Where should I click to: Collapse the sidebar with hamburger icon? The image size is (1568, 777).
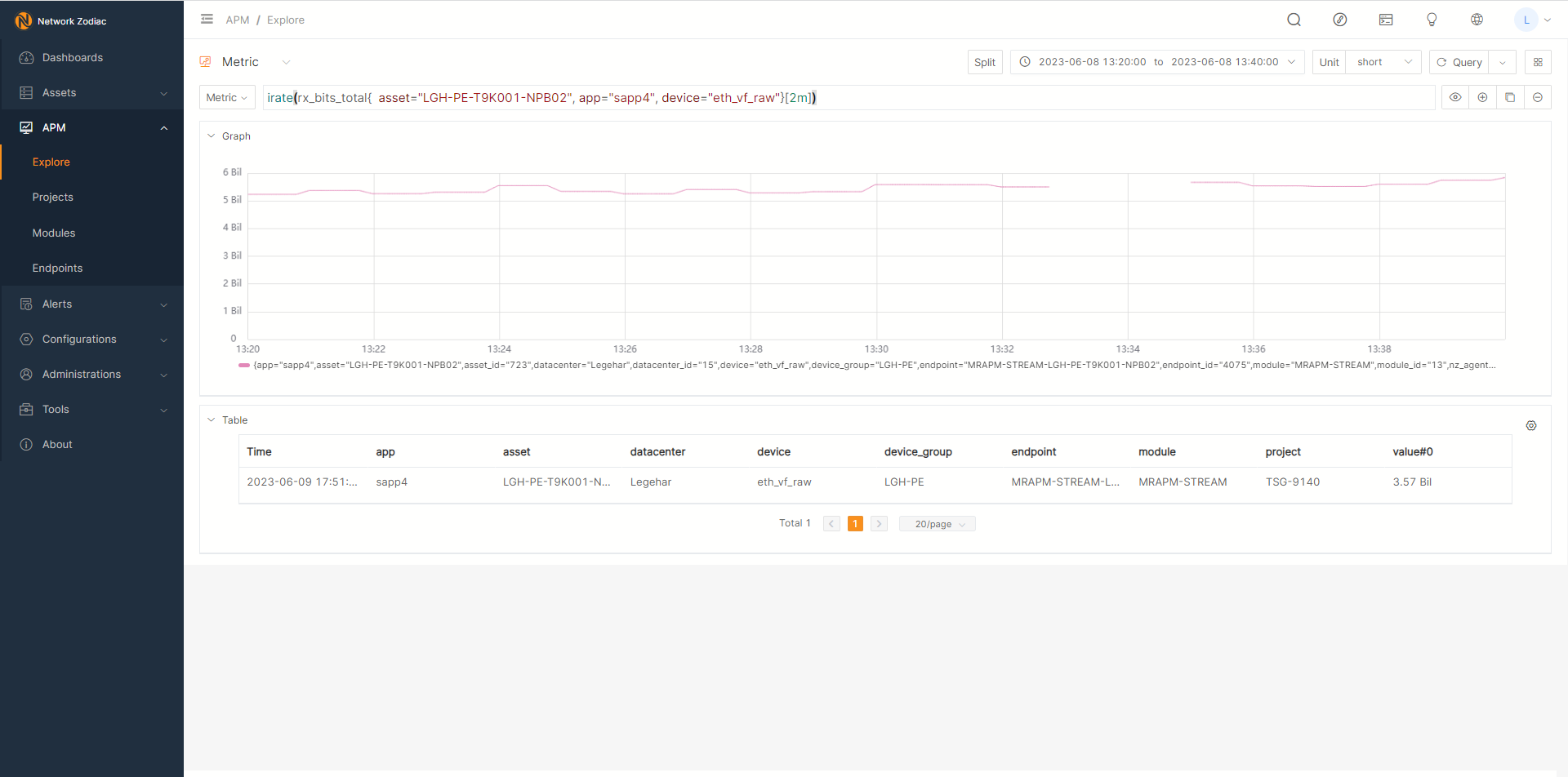[x=207, y=20]
